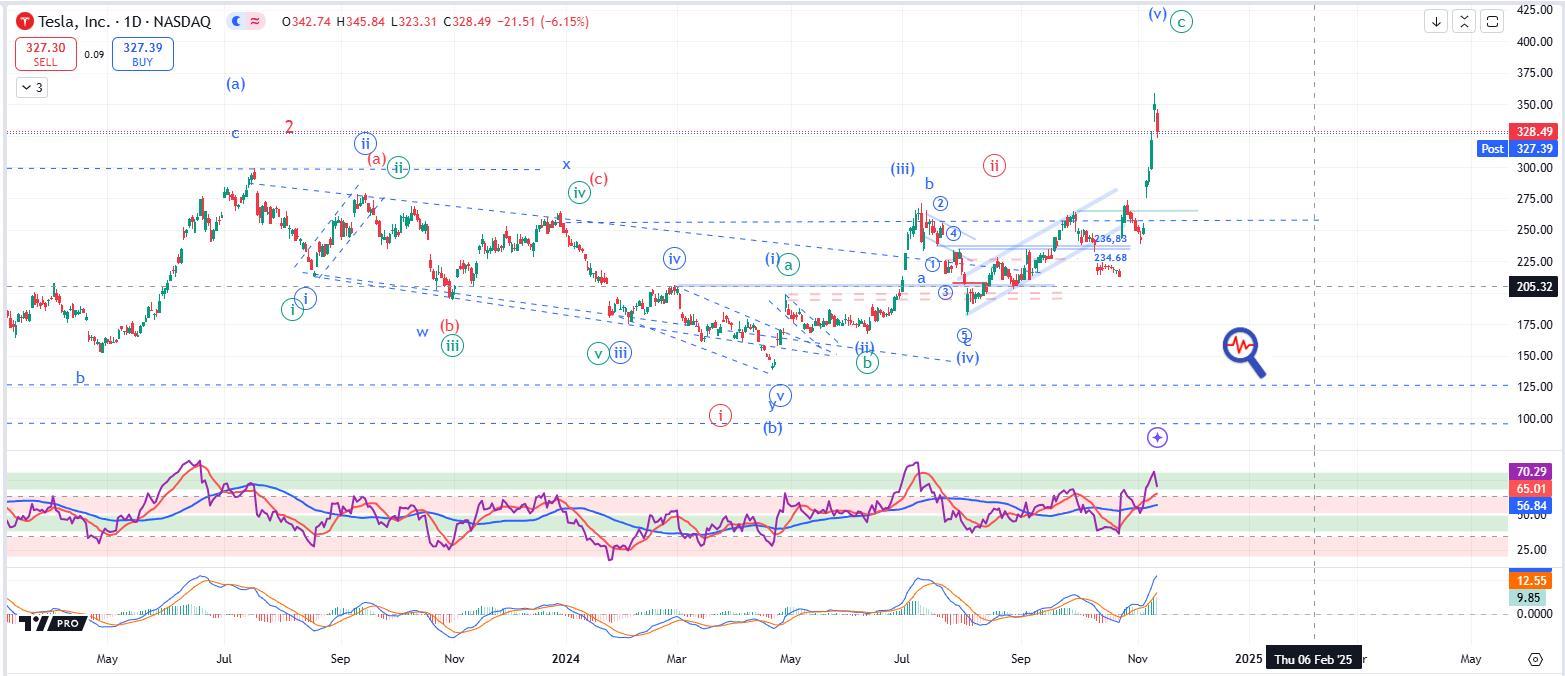Select the green circled b wave label
This screenshot has height=676, width=1565.
click(x=867, y=363)
